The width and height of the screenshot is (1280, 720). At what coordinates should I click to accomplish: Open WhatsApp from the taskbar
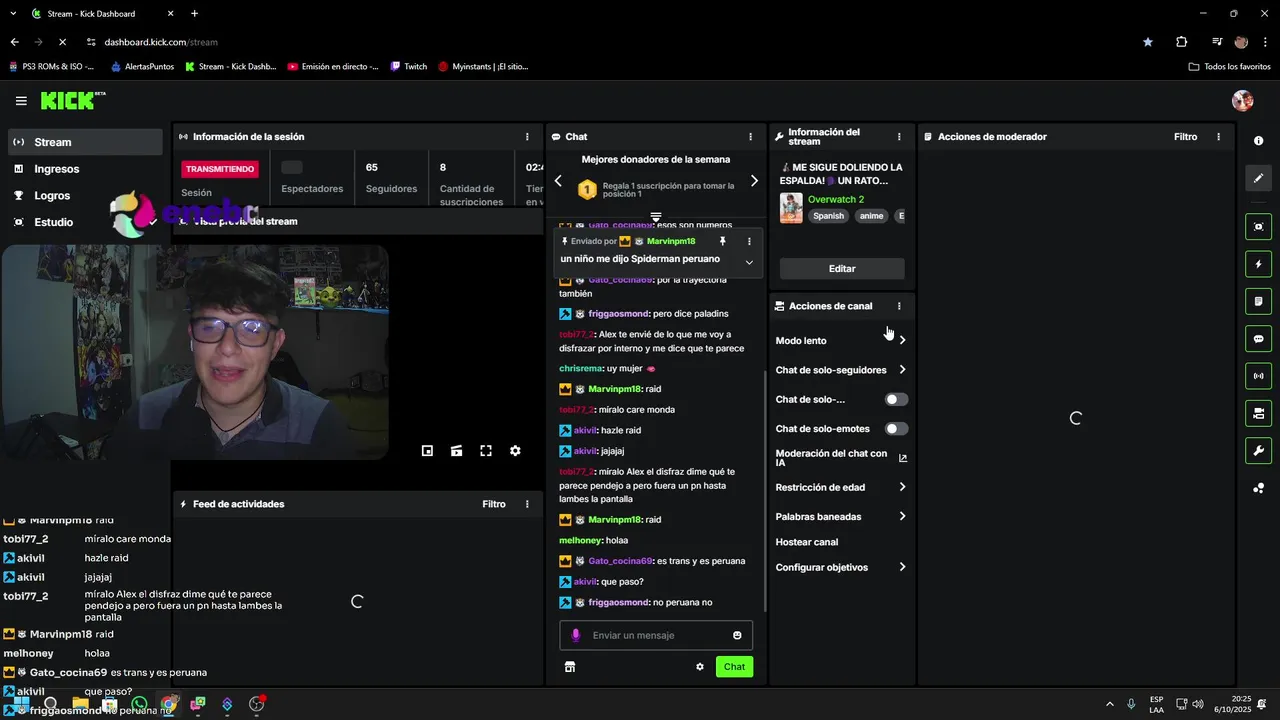[139, 704]
